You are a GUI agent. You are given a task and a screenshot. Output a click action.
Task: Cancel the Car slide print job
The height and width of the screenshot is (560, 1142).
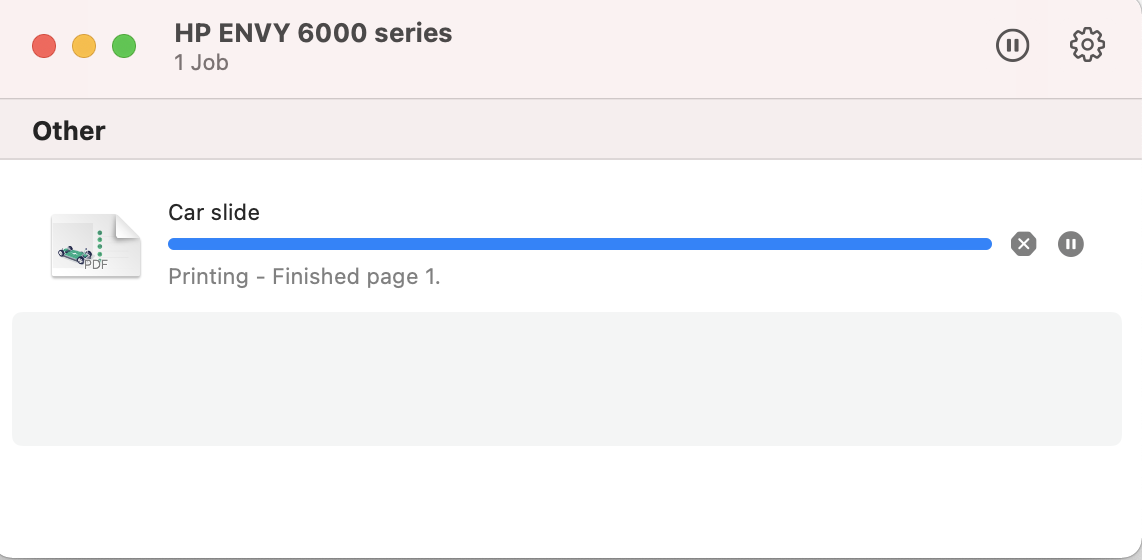(x=1023, y=244)
